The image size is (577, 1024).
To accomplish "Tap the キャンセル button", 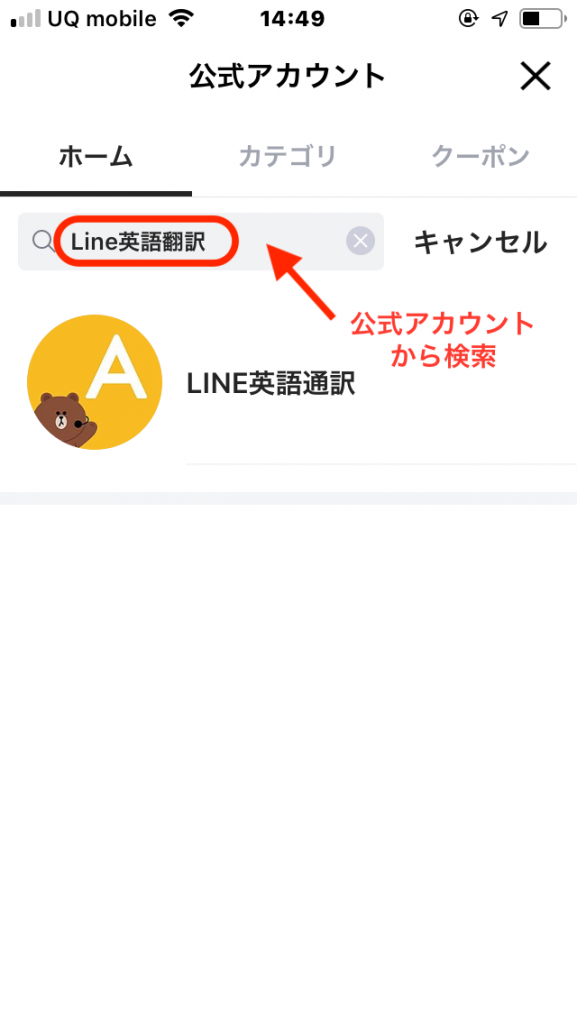I will [x=480, y=242].
